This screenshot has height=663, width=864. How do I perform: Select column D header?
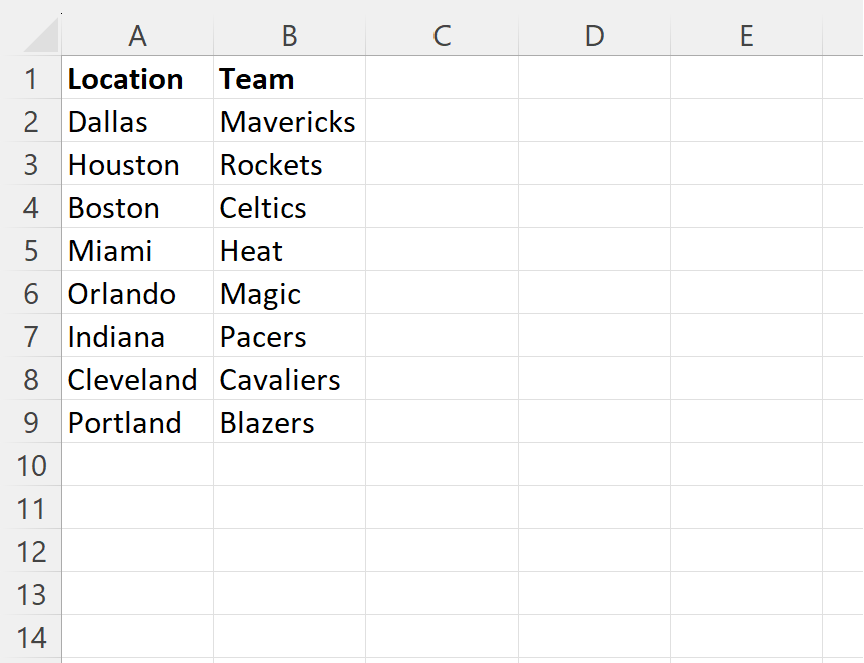(x=595, y=36)
